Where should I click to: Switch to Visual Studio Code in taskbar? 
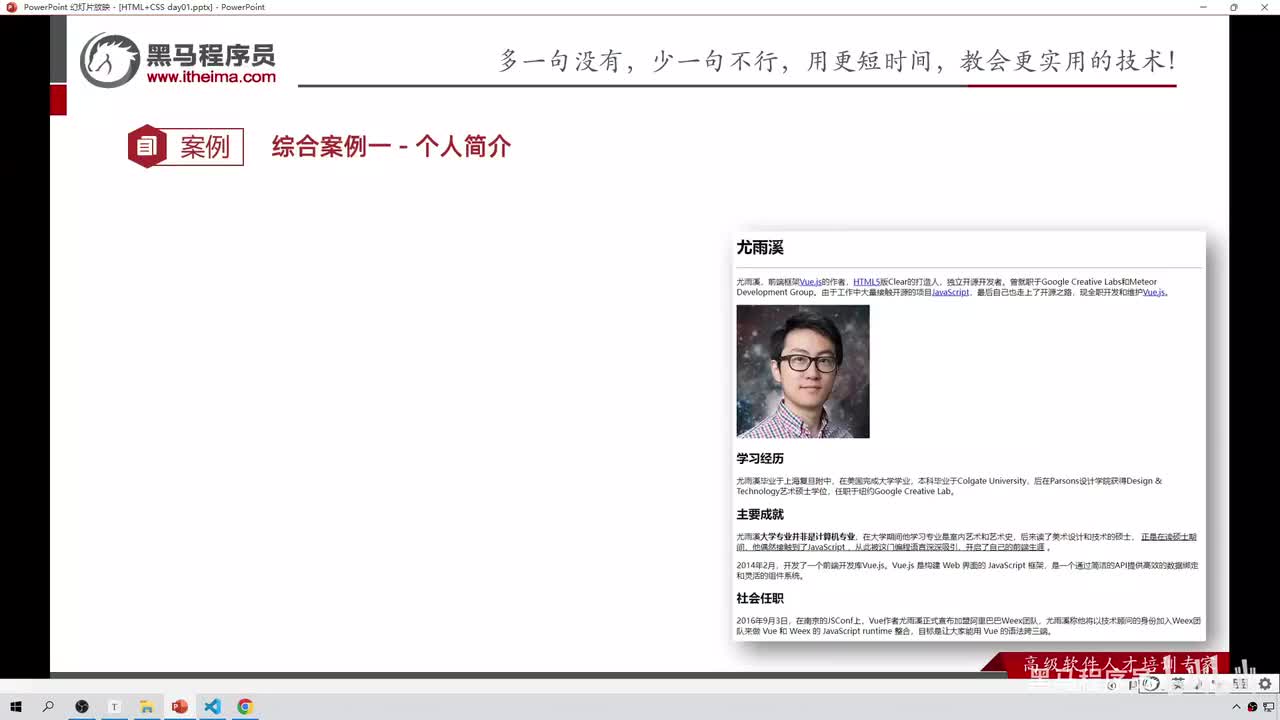point(212,706)
